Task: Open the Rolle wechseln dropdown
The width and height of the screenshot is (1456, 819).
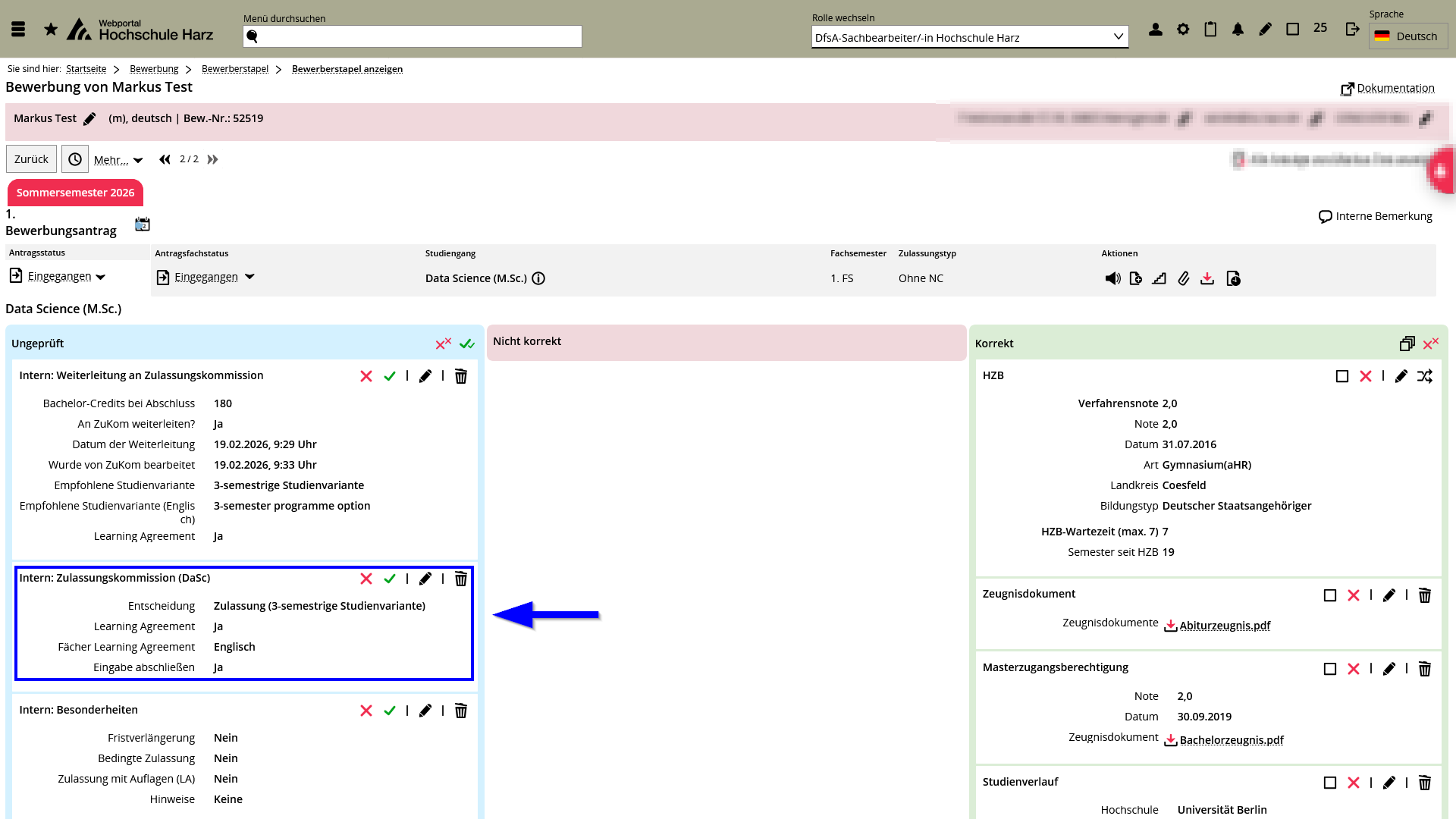Action: click(969, 37)
